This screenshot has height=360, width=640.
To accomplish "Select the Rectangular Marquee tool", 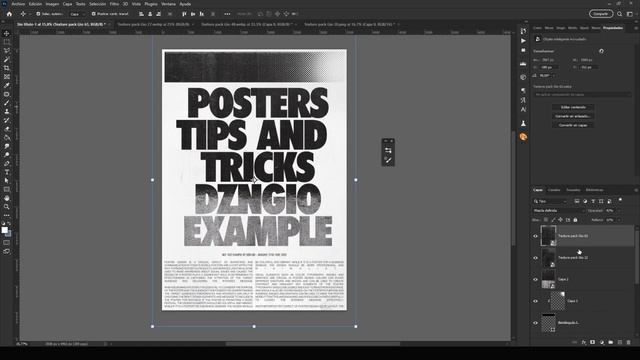I will (7, 42).
